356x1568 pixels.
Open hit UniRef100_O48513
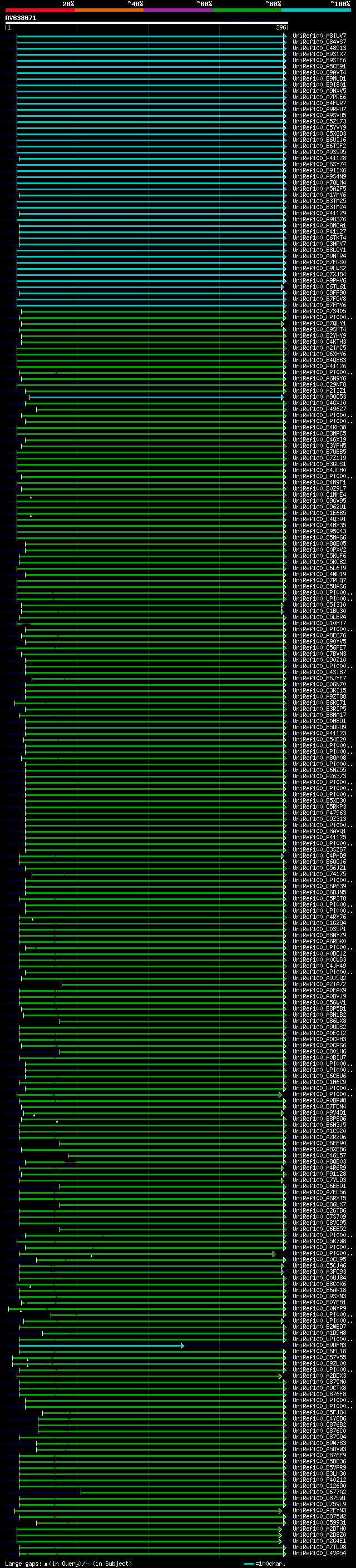click(319, 48)
